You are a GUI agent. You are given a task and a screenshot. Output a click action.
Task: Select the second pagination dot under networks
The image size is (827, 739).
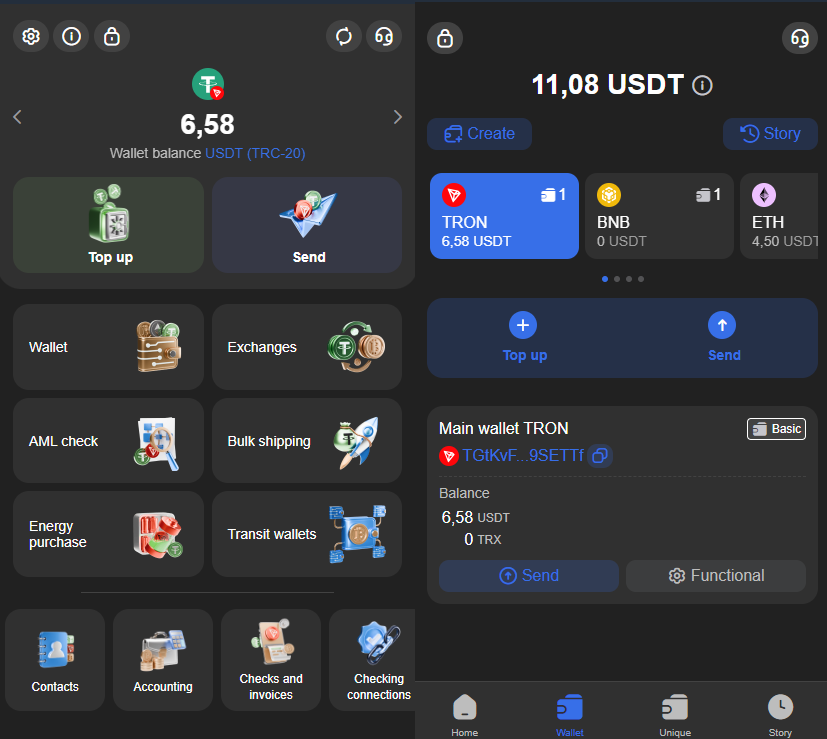pyautogui.click(x=616, y=279)
